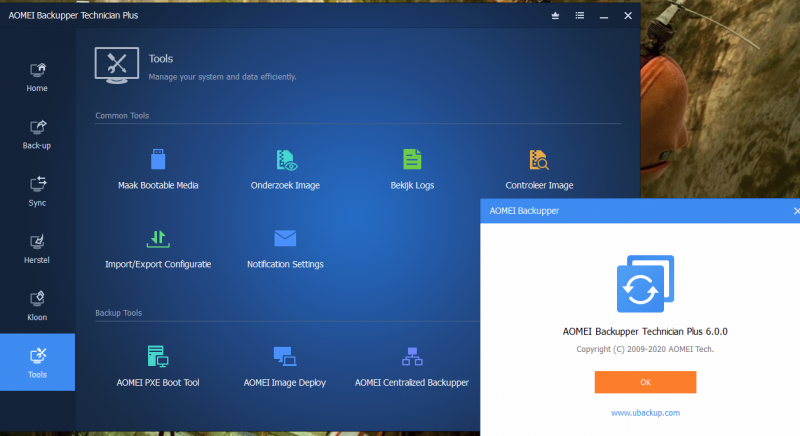
Task: Switch to the Back-up tab
Action: [37, 133]
